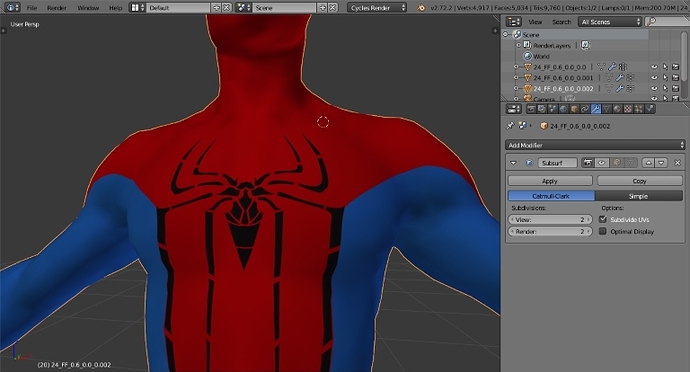The height and width of the screenshot is (372, 690).
Task: Toggle Subsurf modifier render camera button
Action: click(x=587, y=163)
